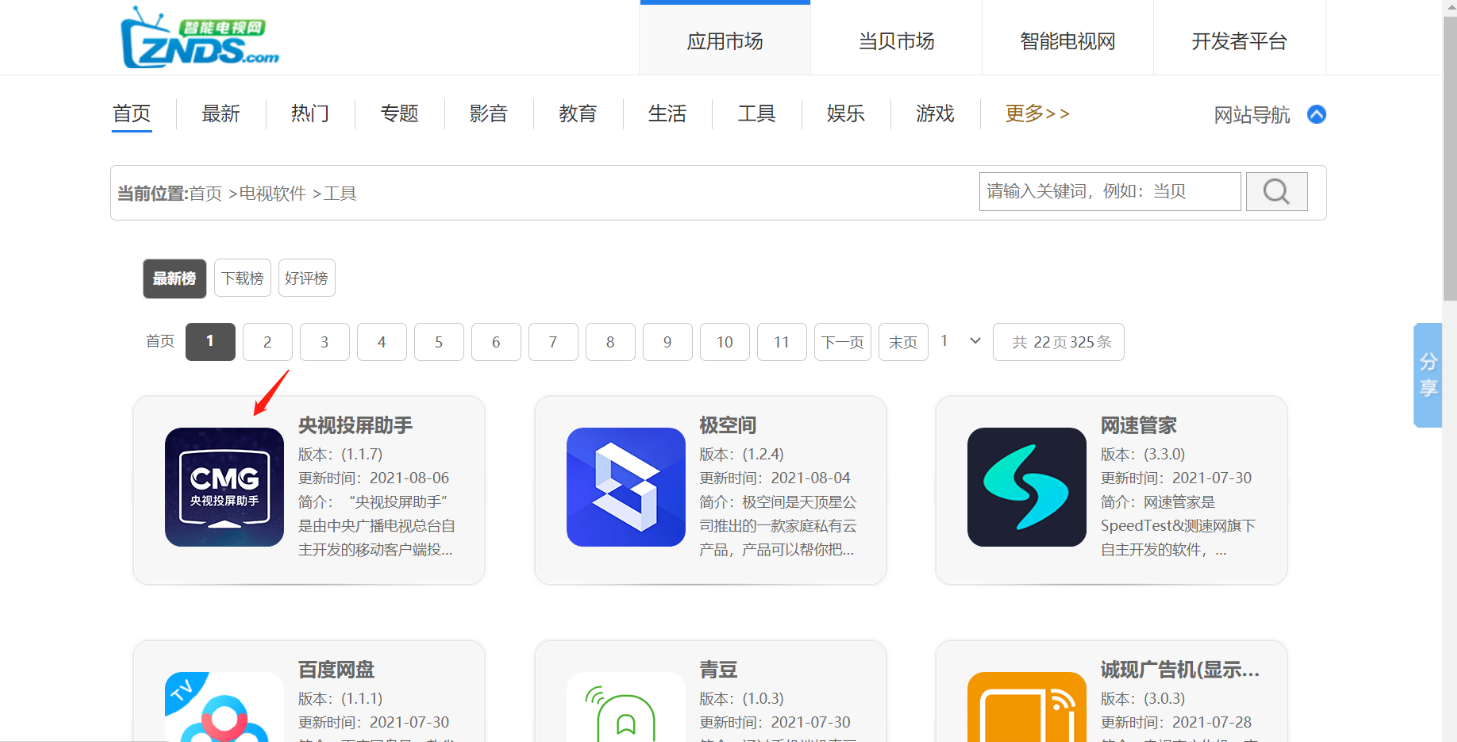Viewport: 1457px width, 742px height.
Task: Select 热门 in the category menu
Action: click(310, 114)
